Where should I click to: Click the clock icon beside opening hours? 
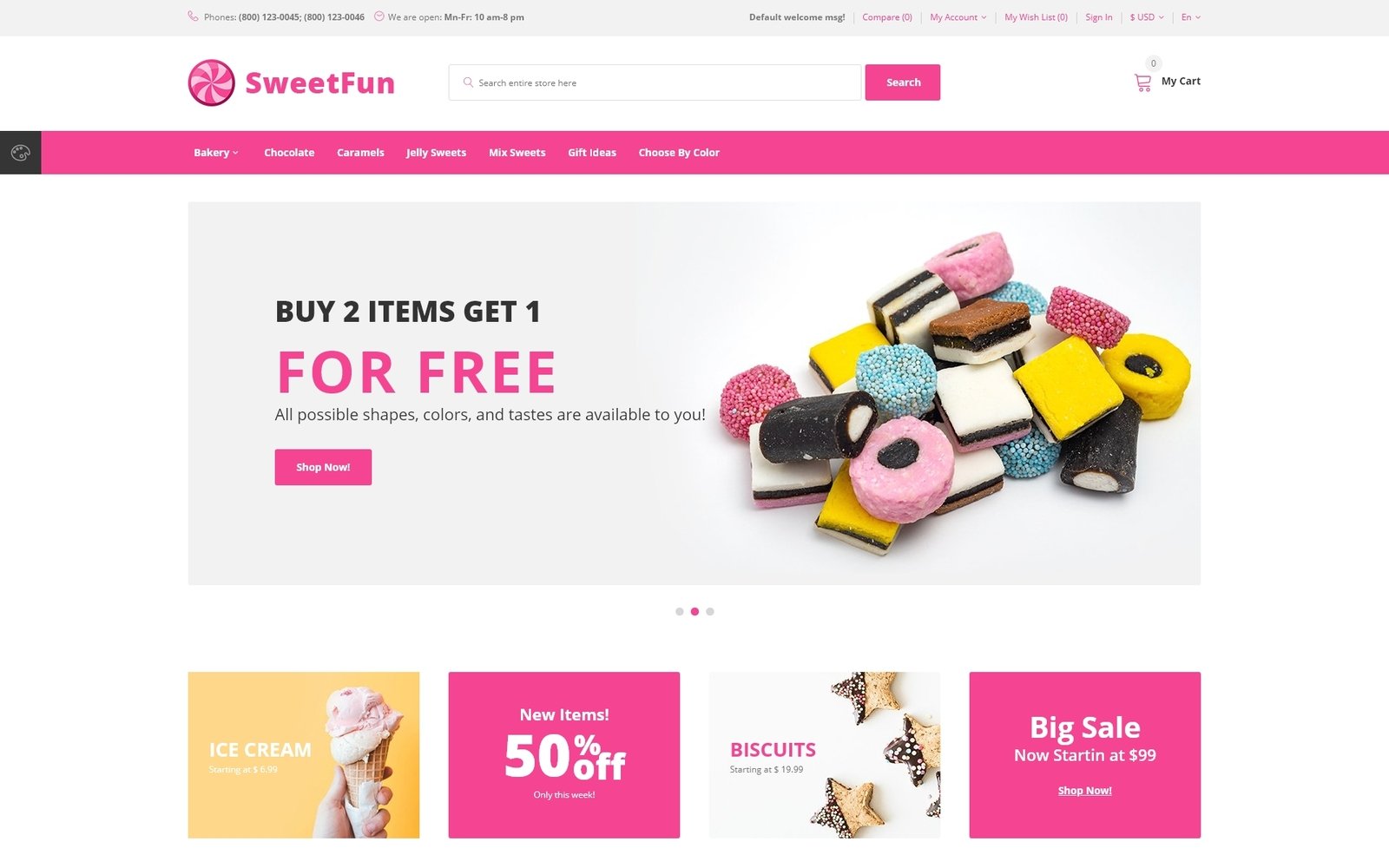(379, 16)
